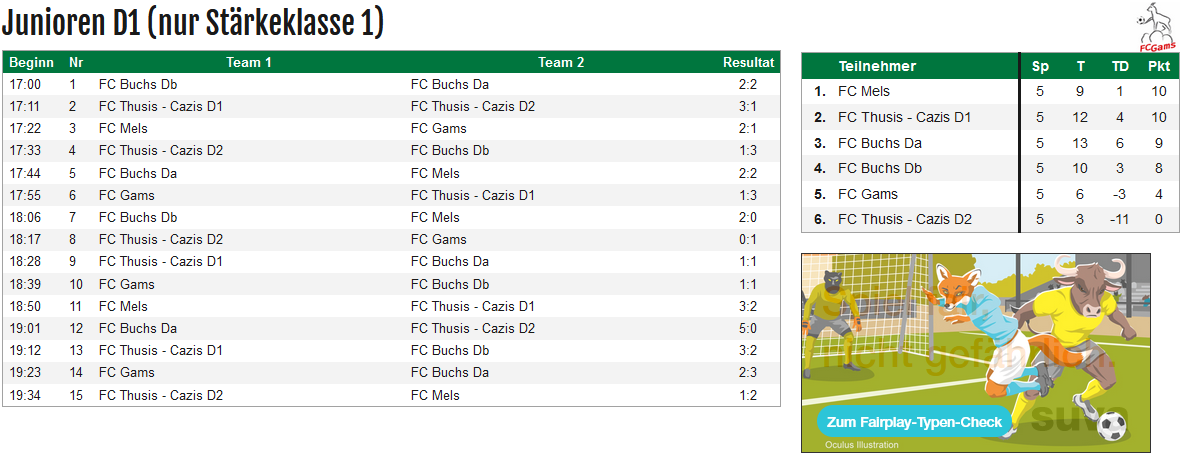Select match 12 result 5:0

tap(748, 328)
